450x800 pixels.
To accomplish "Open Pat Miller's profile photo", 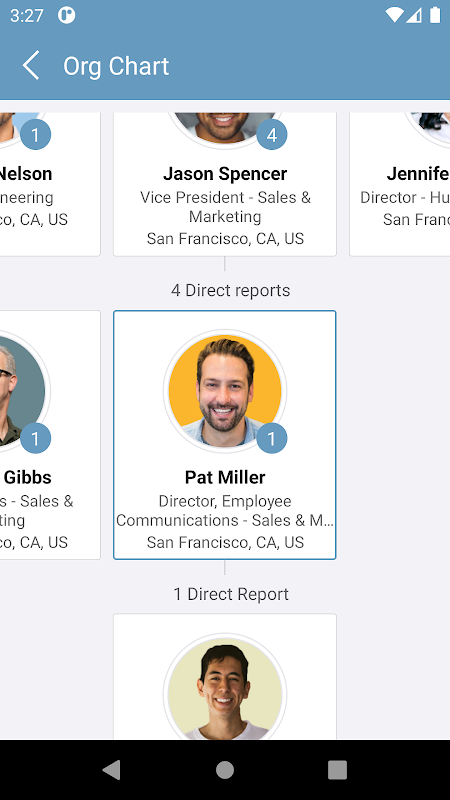I will [x=225, y=391].
